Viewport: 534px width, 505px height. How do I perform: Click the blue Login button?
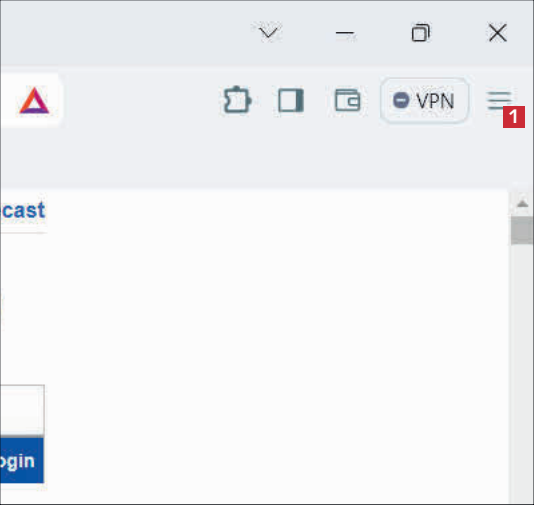coord(22,460)
